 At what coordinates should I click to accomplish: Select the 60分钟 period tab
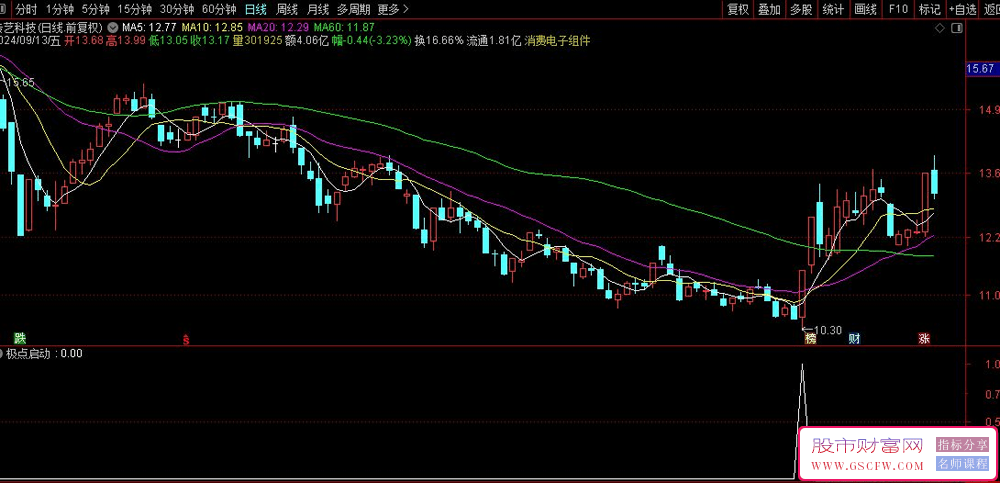[219, 9]
